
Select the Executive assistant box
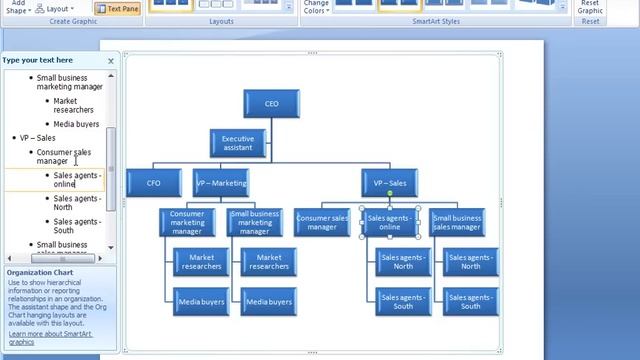pos(238,143)
